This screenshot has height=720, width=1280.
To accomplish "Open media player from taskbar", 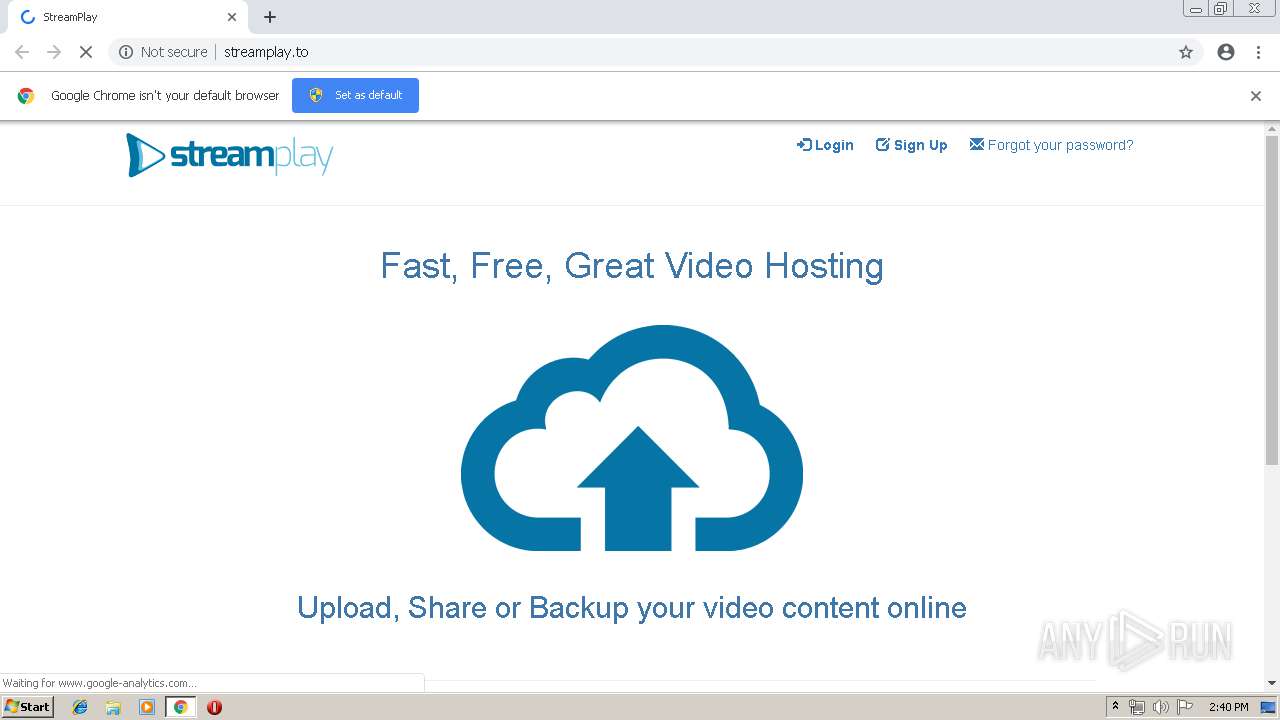I will point(147,707).
